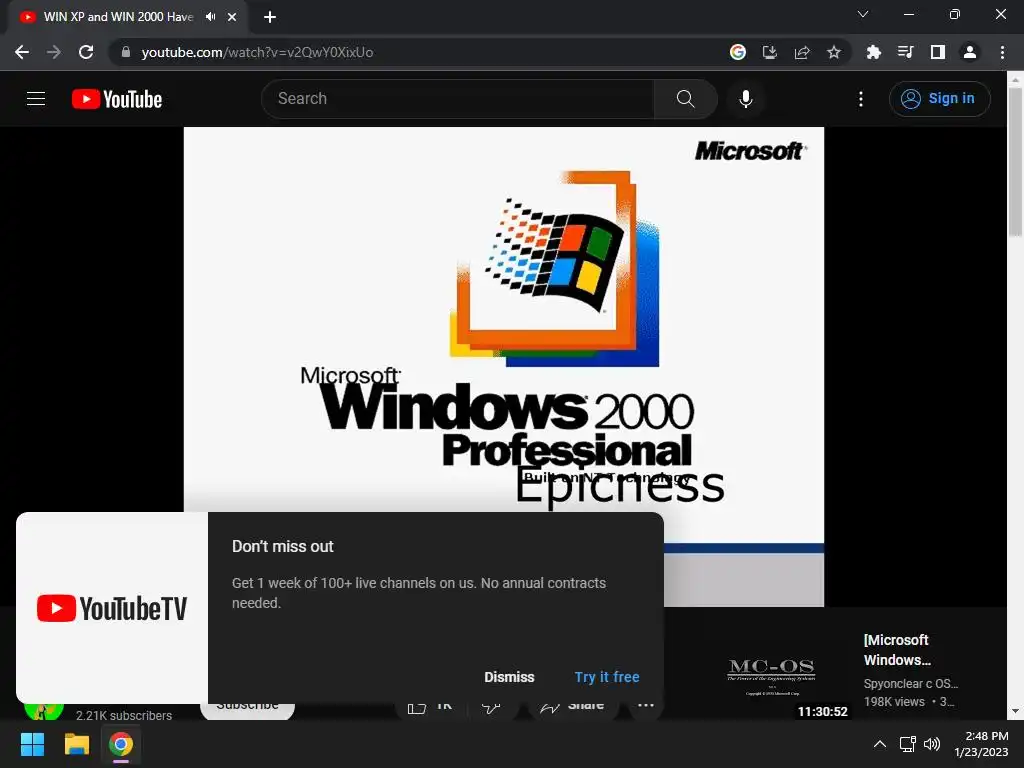Image resolution: width=1024 pixels, height=768 pixels.
Task: Open Chrome three-dot menu
Action: 1002,52
